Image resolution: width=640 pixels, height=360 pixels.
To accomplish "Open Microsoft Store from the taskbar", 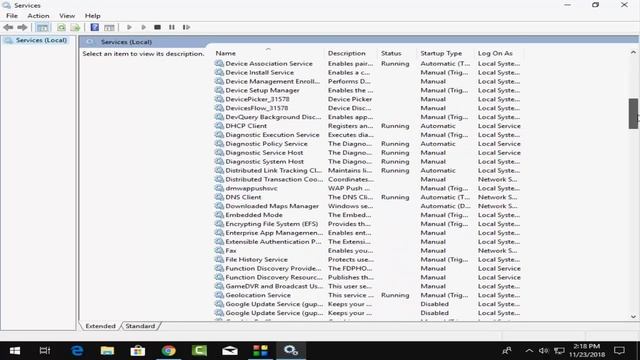I will tap(138, 351).
